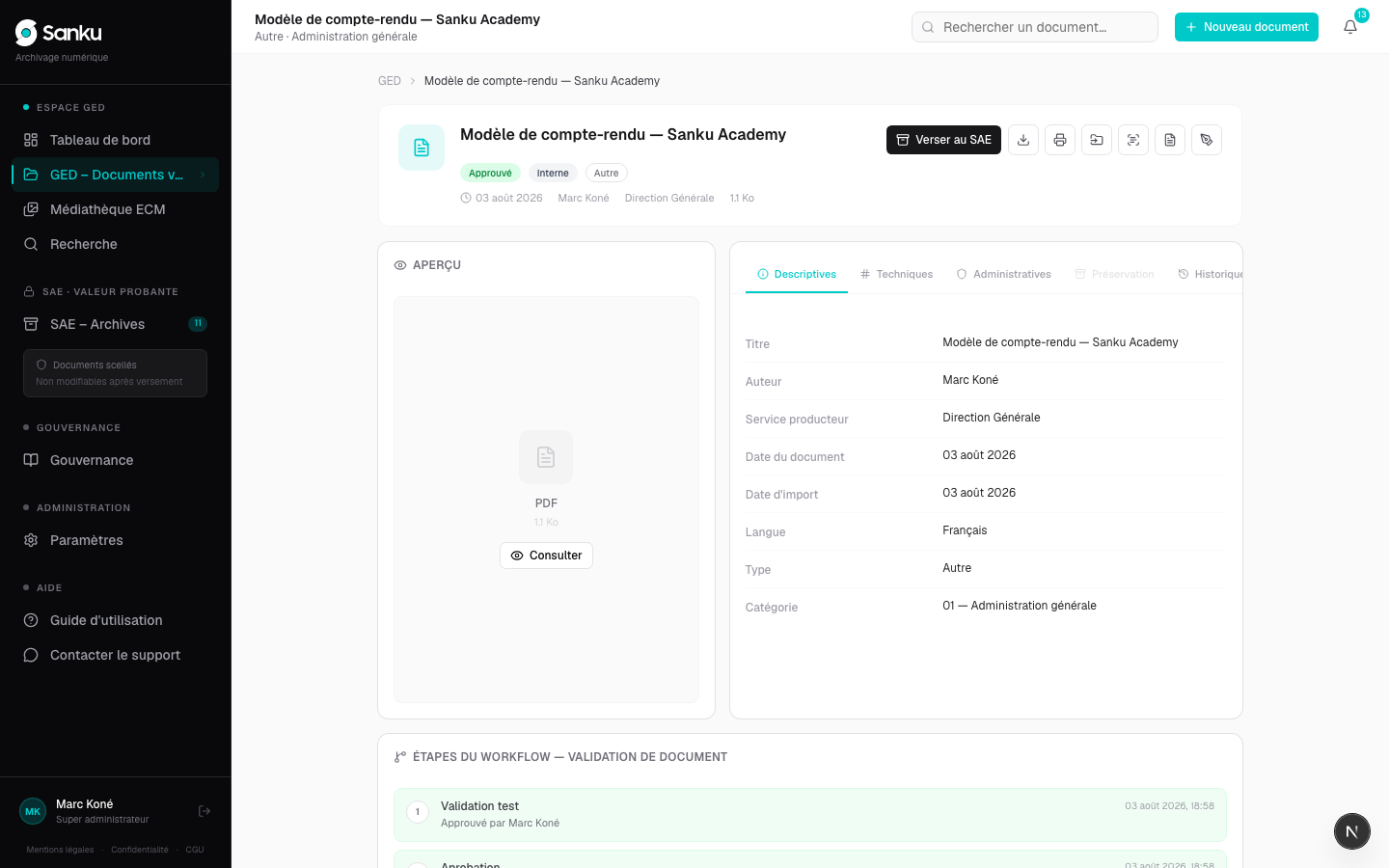Click the Interne badge
Image resolution: width=1389 pixels, height=868 pixels.
553,173
